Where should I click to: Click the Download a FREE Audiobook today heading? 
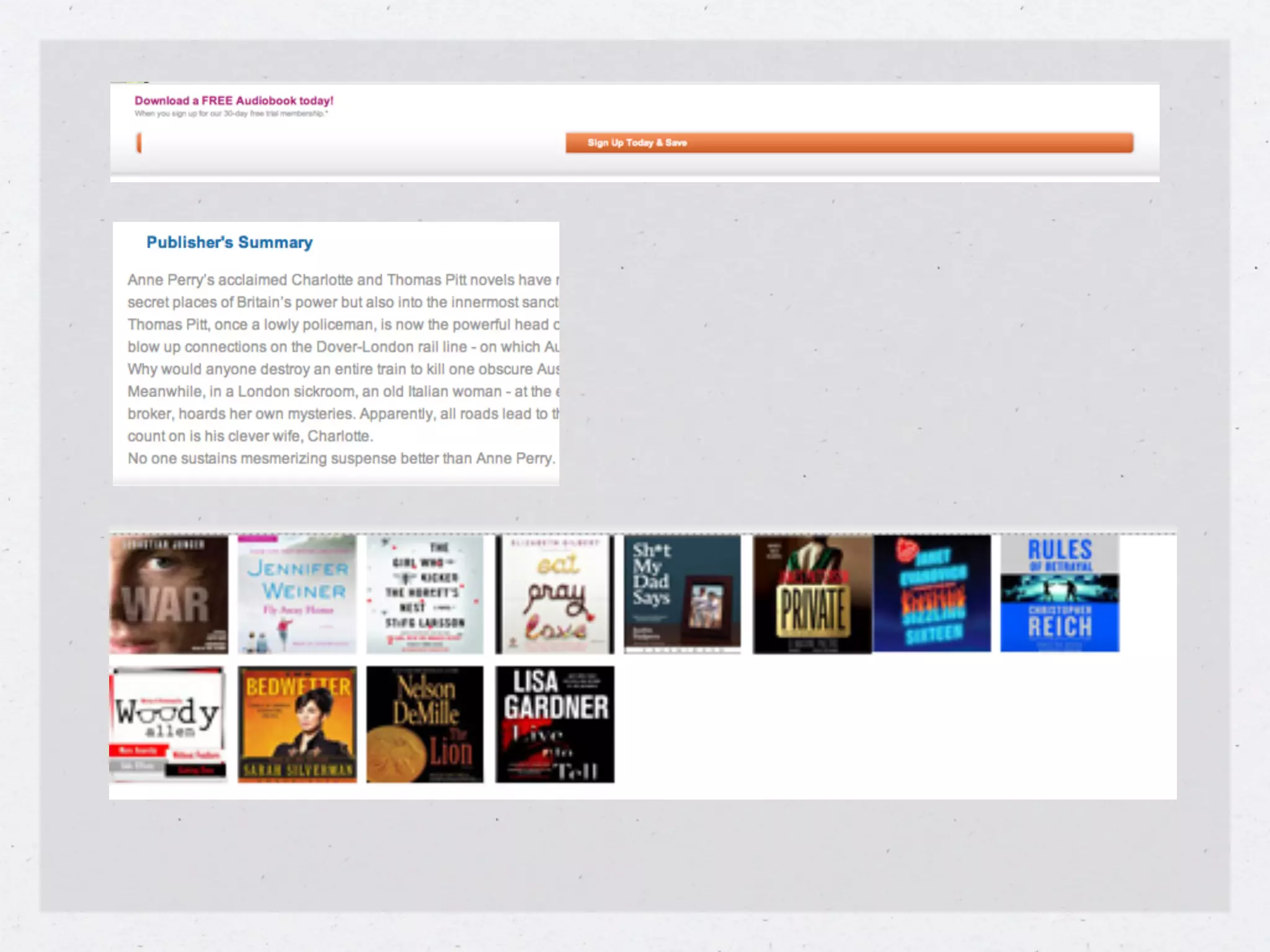click(234, 100)
